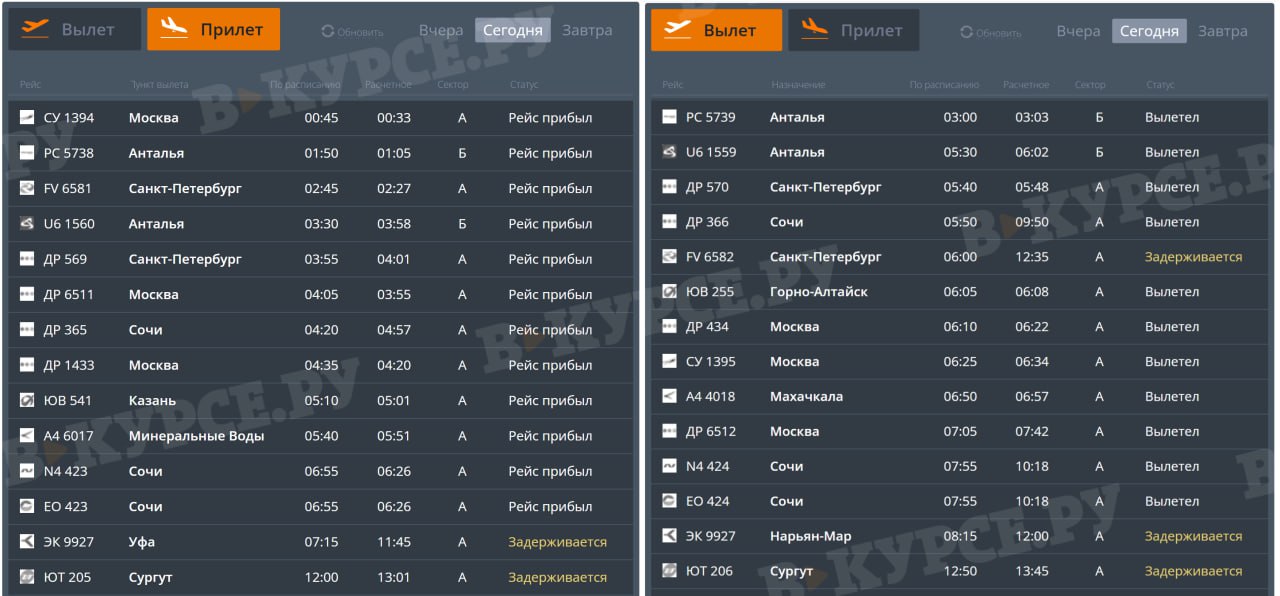Switch to the grey Вылет tab on the arrivals board
Image resolution: width=1280 pixels, height=596 pixels.
tap(74, 30)
